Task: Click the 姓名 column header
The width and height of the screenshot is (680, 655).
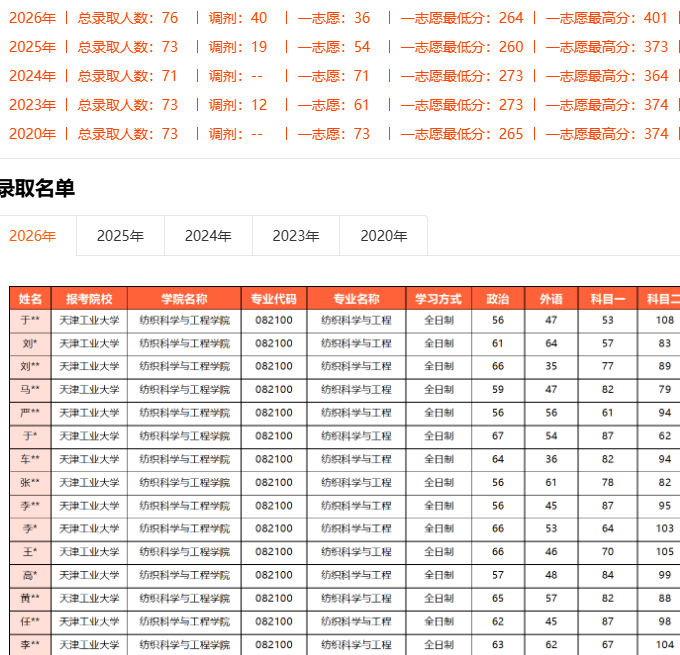Action: tap(30, 299)
